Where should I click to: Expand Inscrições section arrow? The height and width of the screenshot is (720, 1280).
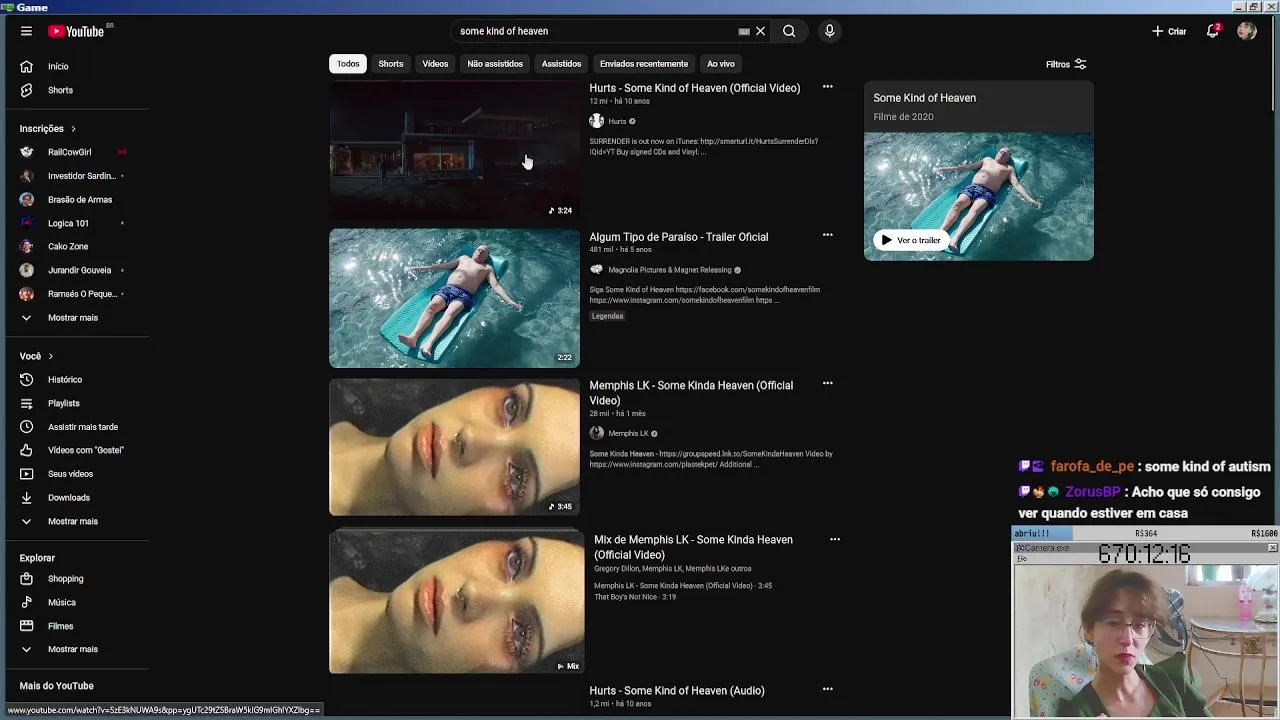tap(73, 129)
